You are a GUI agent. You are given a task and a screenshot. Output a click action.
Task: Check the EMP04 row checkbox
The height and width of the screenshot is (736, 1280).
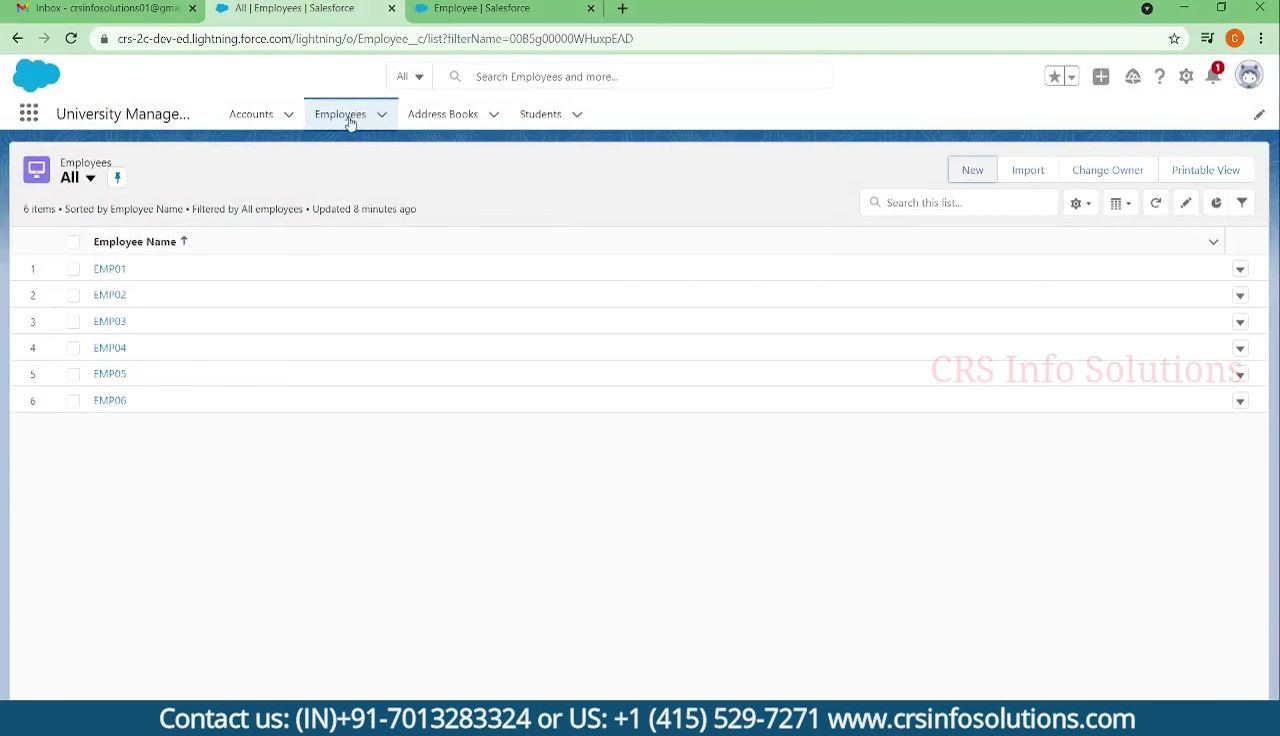(73, 348)
